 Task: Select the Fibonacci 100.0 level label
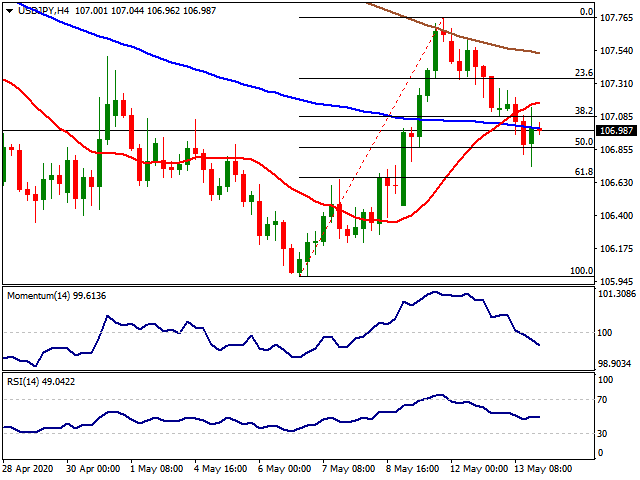coord(581,271)
